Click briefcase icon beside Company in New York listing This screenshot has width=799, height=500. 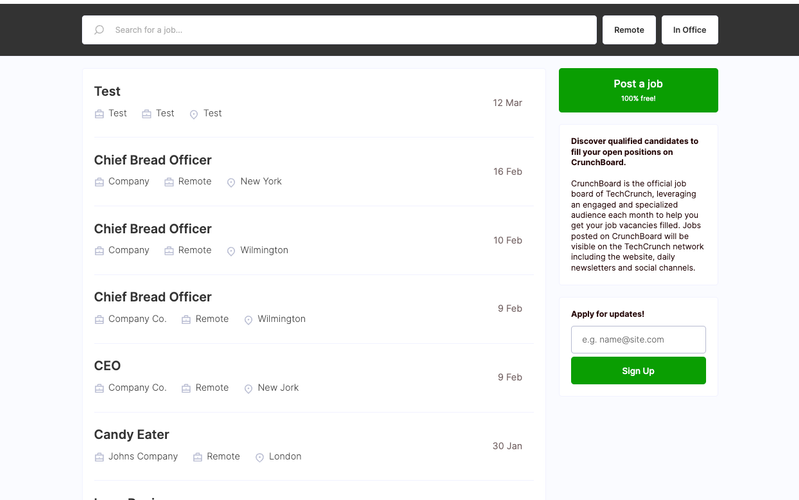coord(99,182)
